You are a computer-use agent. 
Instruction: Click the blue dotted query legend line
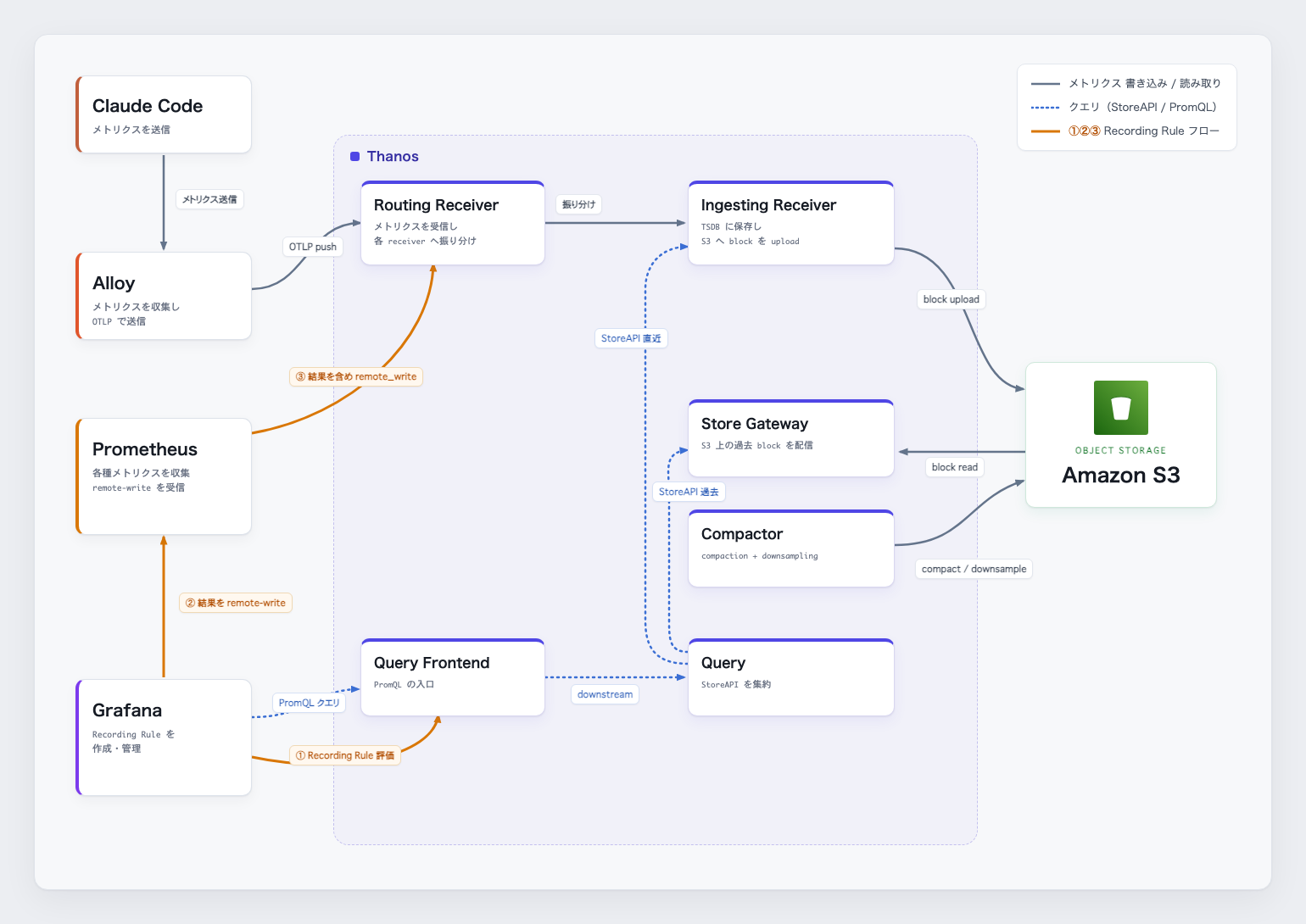(1046, 108)
